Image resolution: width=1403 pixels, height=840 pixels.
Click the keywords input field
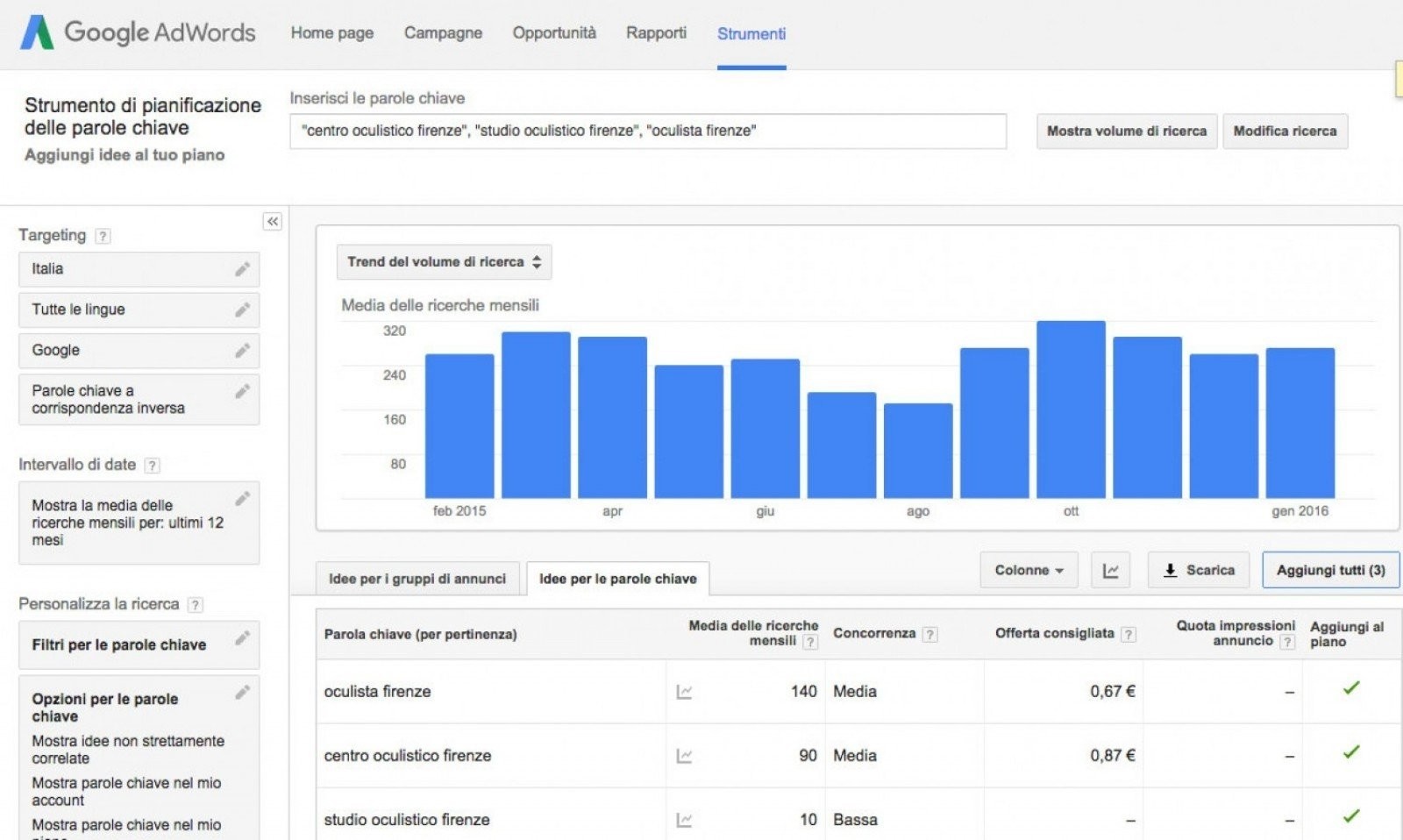648,132
